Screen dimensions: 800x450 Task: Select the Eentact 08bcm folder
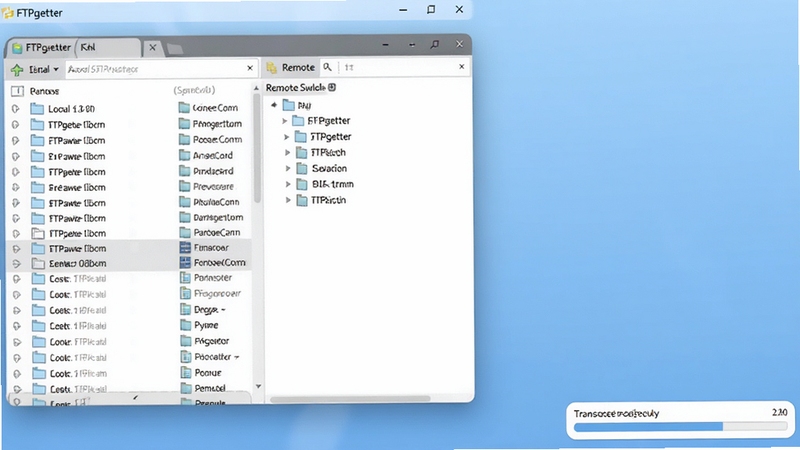coord(69,264)
